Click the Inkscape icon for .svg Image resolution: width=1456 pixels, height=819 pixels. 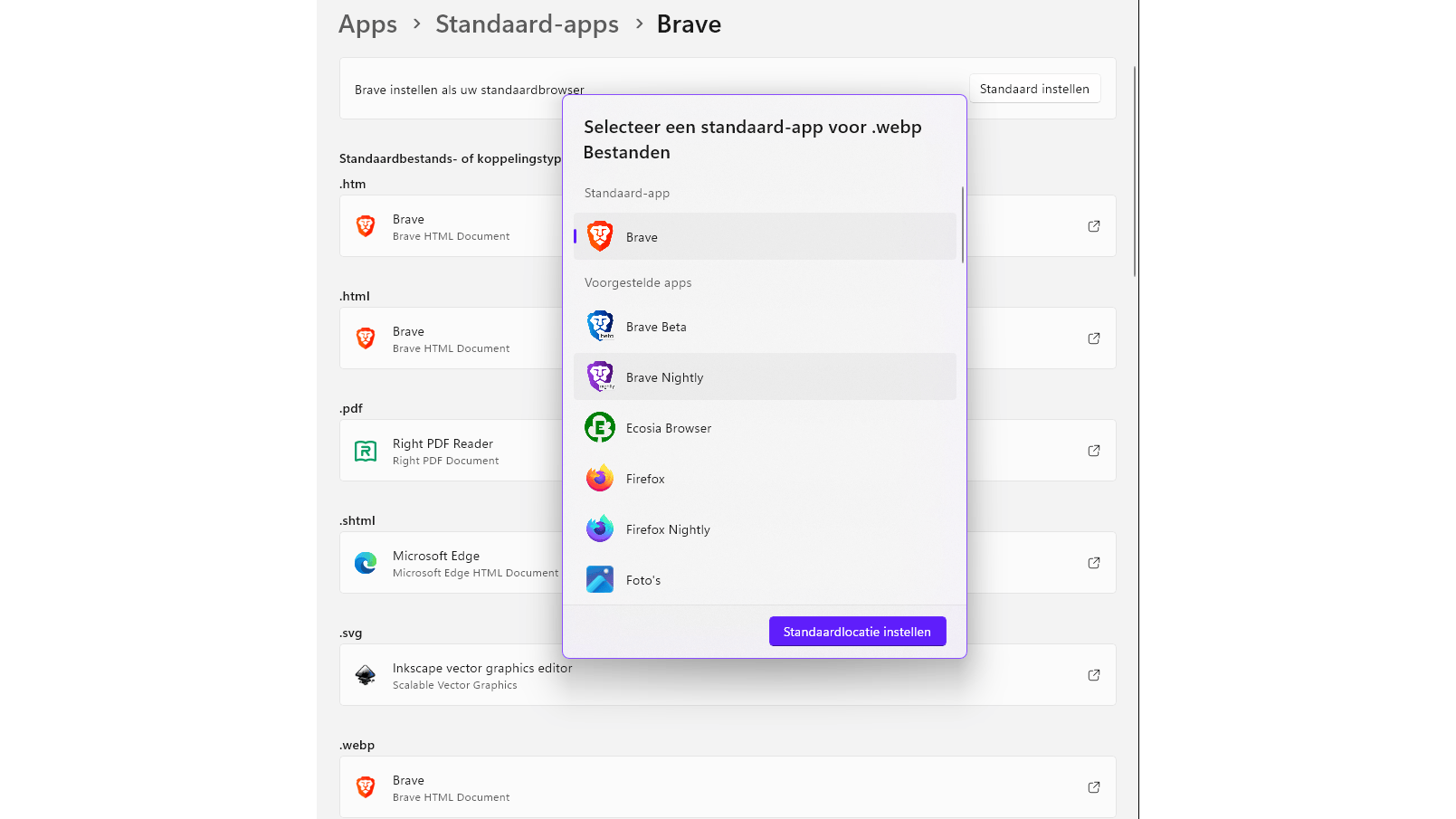click(366, 675)
